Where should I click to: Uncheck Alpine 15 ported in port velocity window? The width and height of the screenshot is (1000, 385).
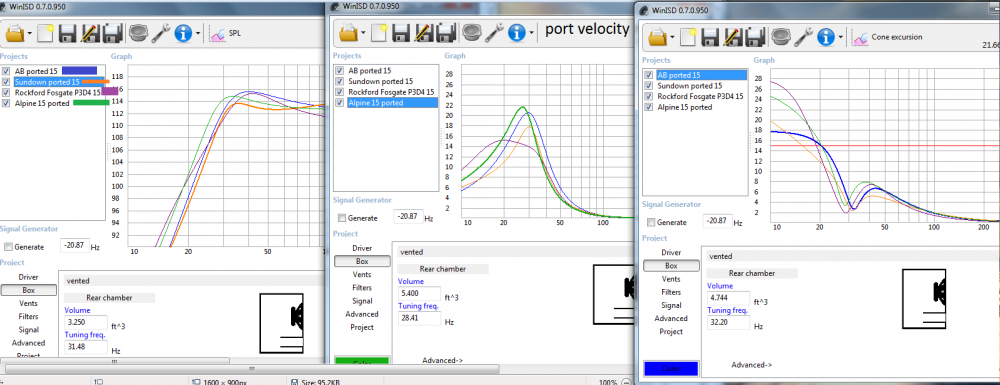coord(340,103)
